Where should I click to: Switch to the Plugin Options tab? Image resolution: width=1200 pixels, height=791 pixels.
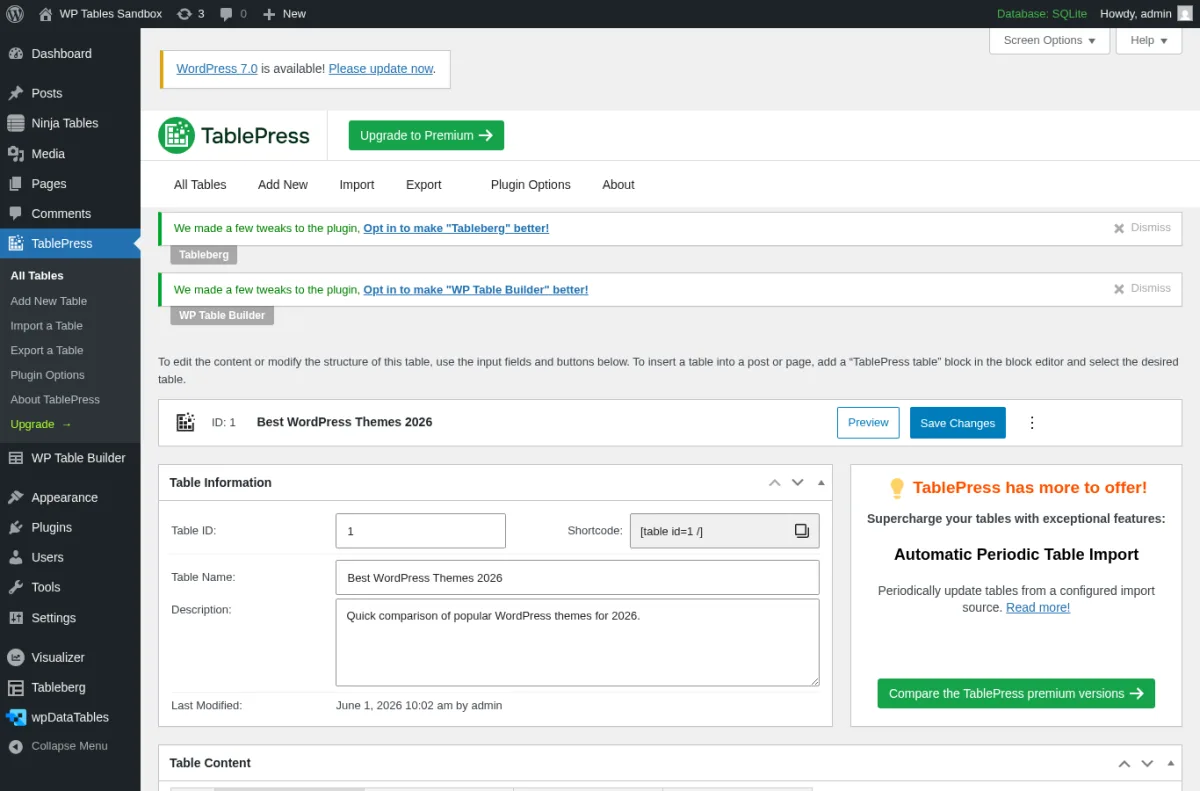coord(531,185)
